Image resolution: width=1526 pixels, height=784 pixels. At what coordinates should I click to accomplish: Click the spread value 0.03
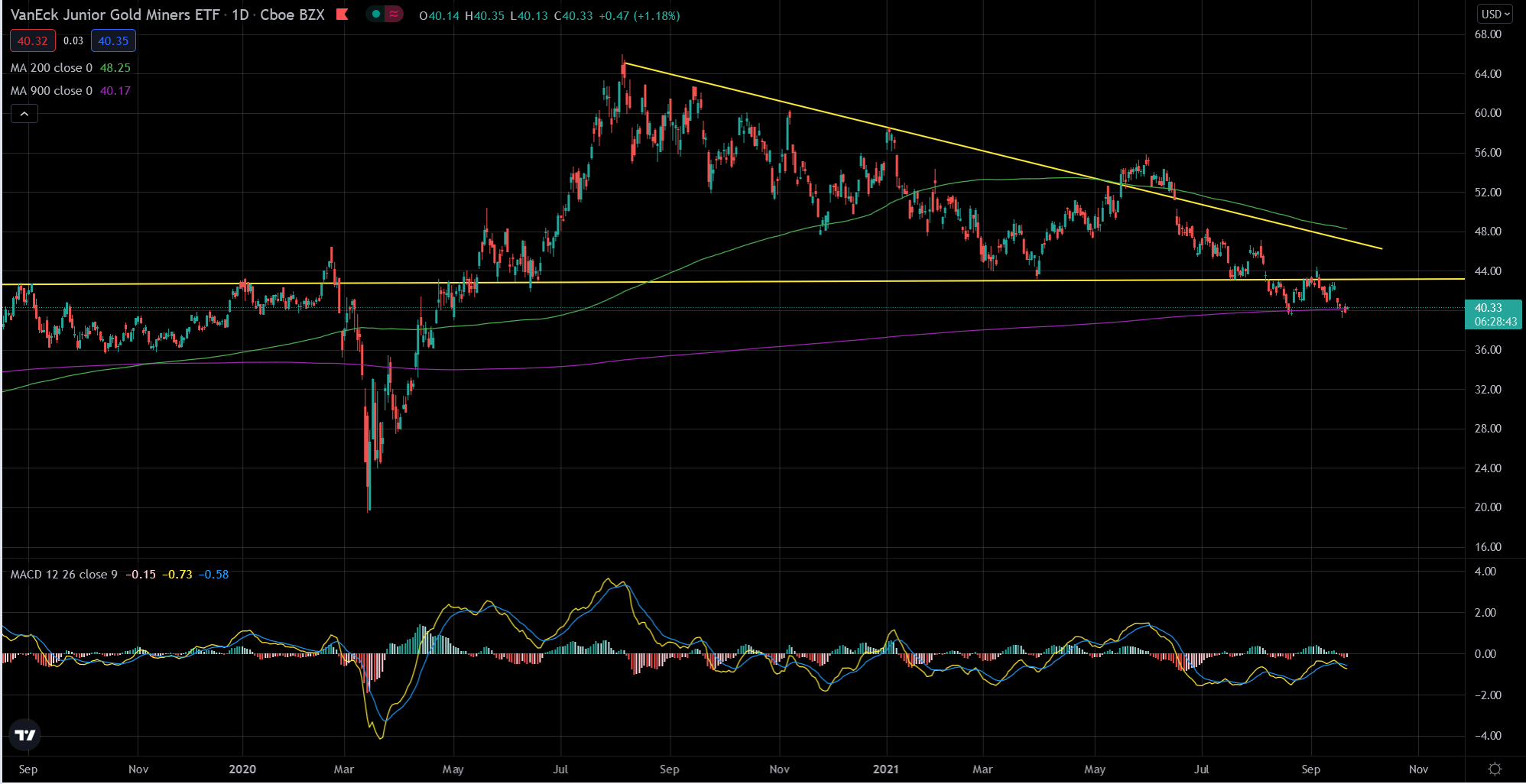pyautogui.click(x=73, y=41)
